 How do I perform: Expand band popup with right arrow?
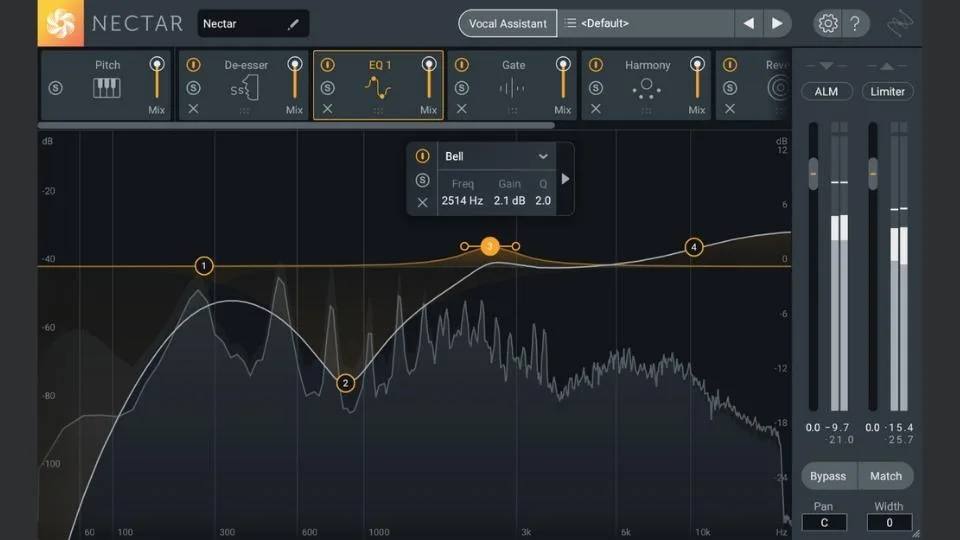tap(565, 179)
